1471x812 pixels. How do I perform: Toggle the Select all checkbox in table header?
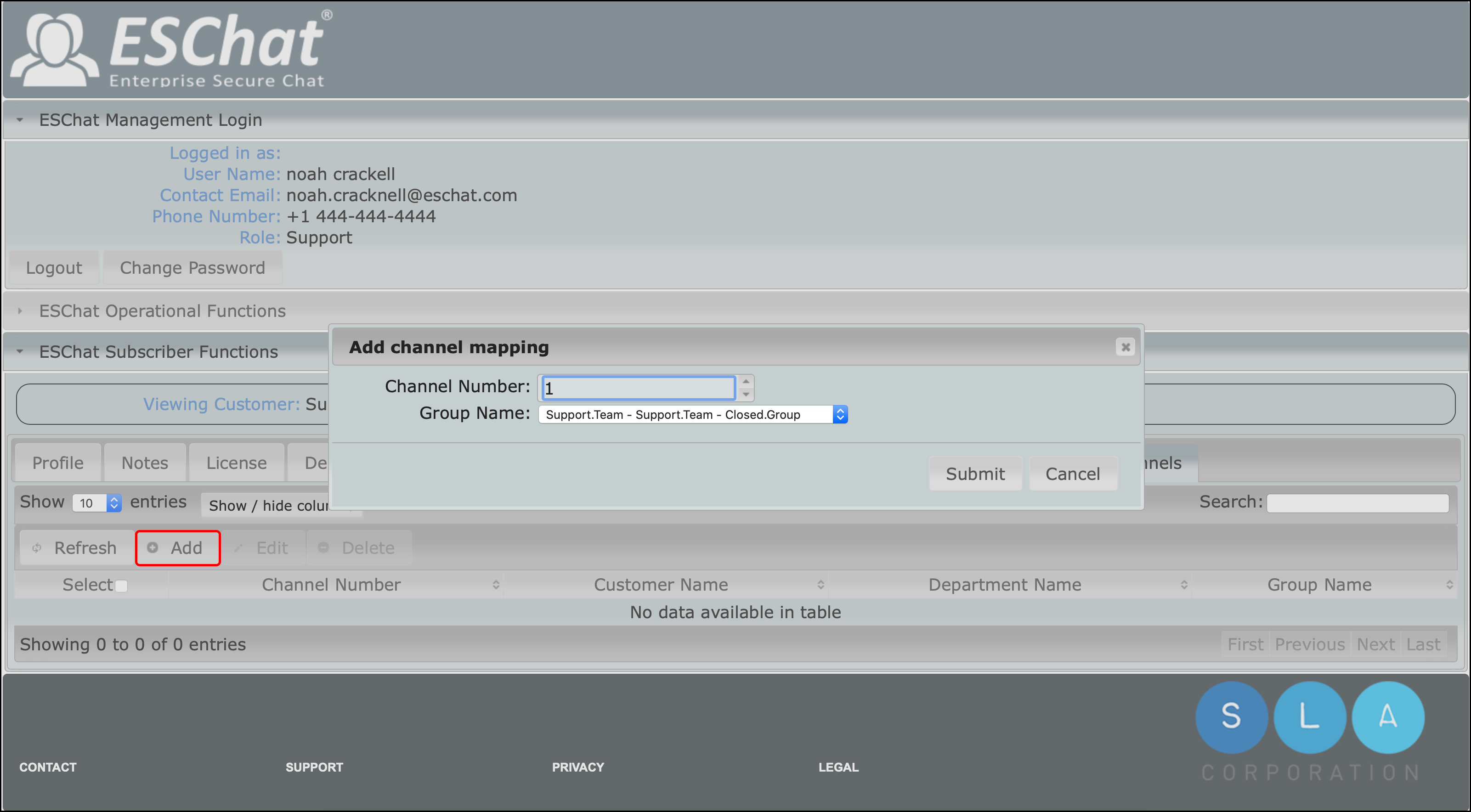(x=121, y=585)
